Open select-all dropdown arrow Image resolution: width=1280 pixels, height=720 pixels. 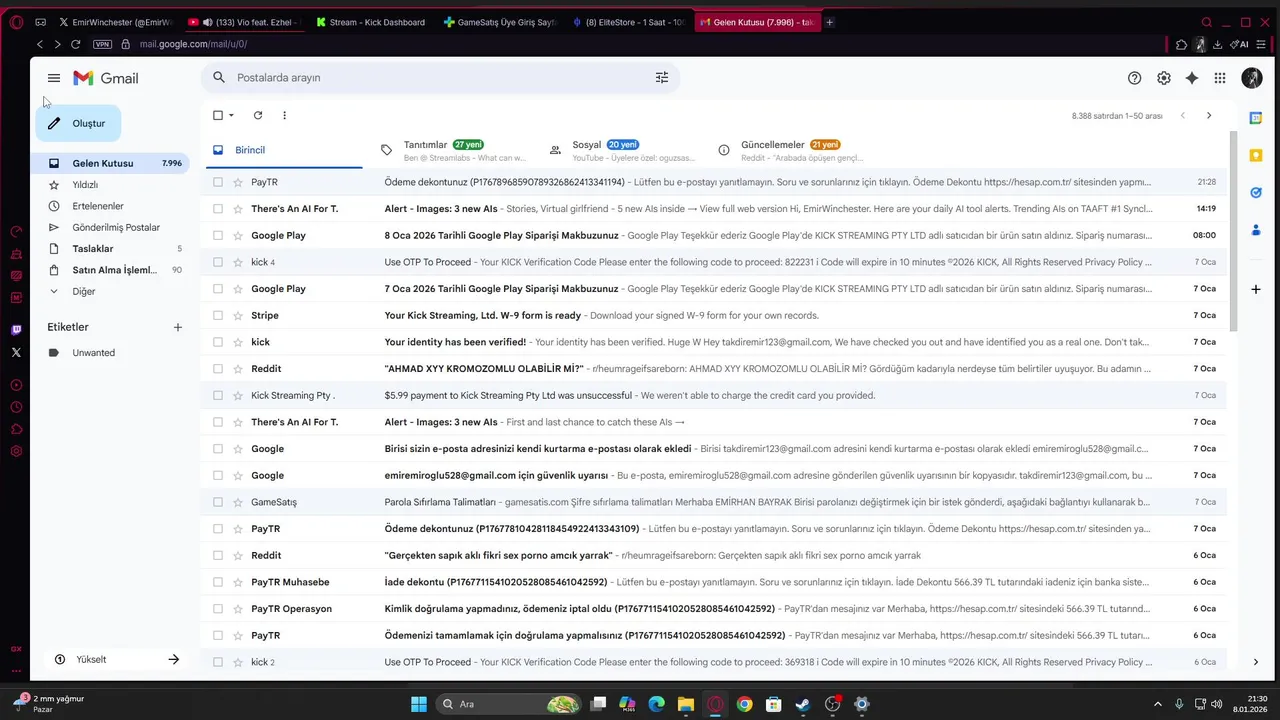pyautogui.click(x=232, y=115)
